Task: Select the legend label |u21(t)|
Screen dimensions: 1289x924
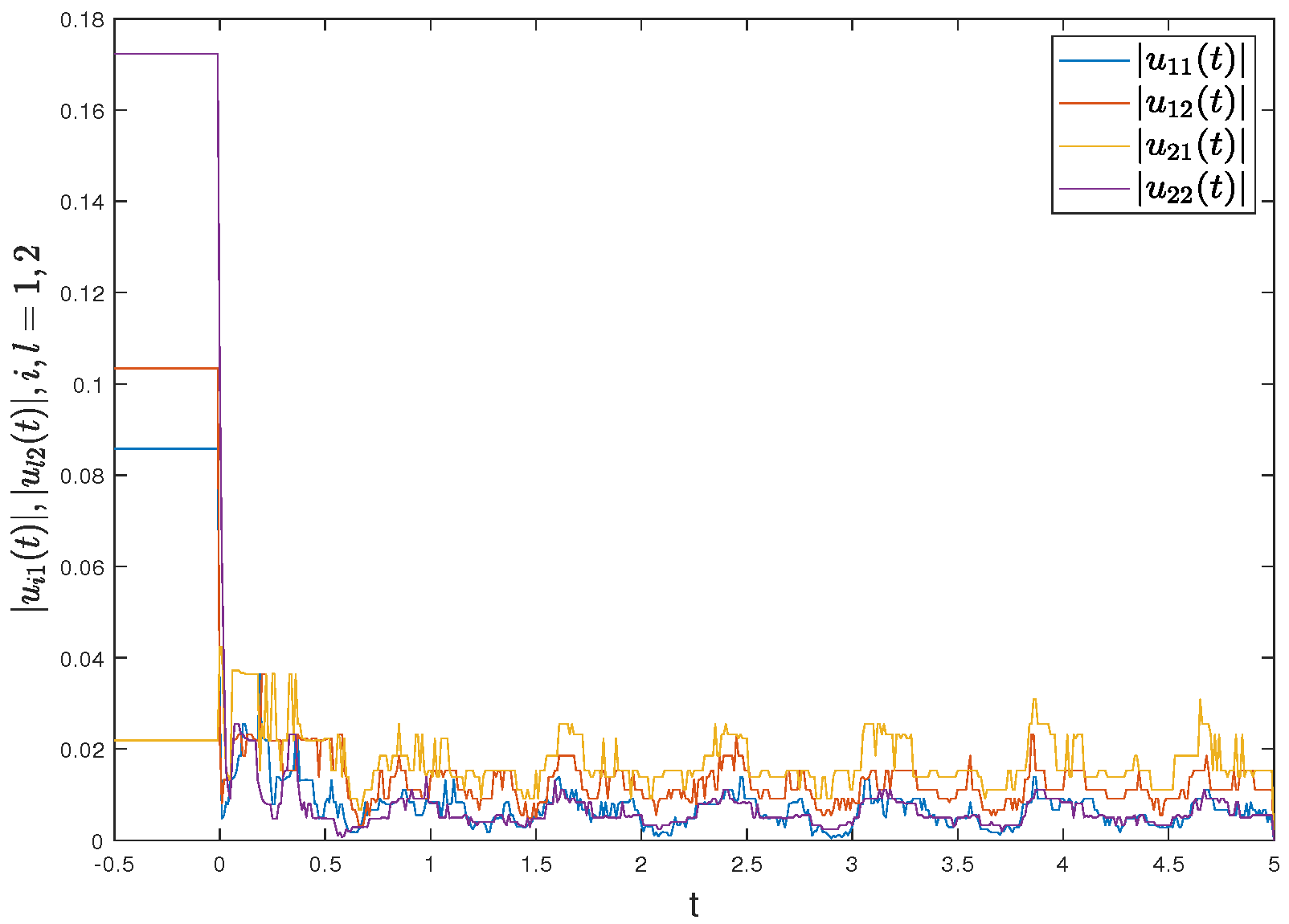Action: tap(1191, 146)
